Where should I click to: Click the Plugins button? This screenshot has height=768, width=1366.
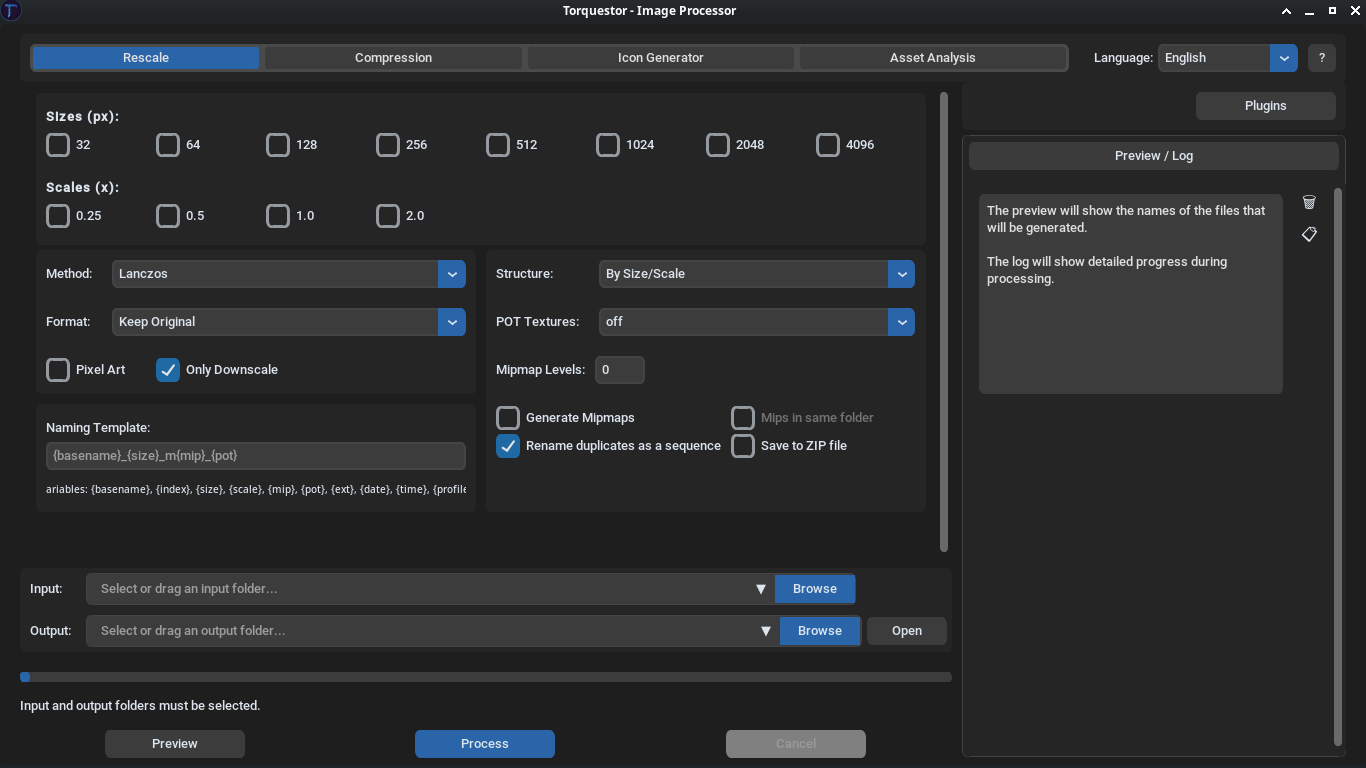tap(1265, 106)
